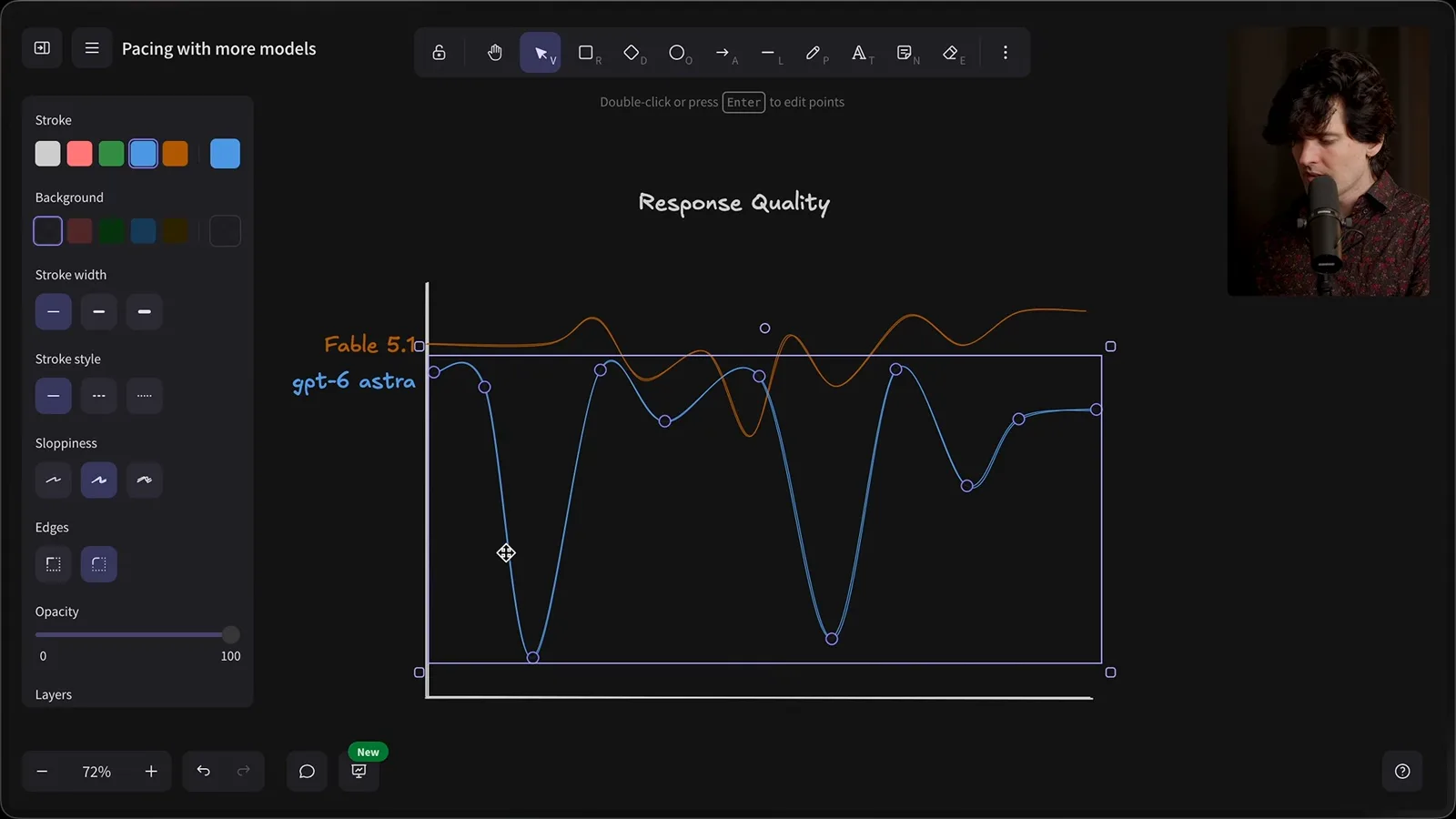
Task: Open the custom stroke color picker
Action: [x=225, y=154]
